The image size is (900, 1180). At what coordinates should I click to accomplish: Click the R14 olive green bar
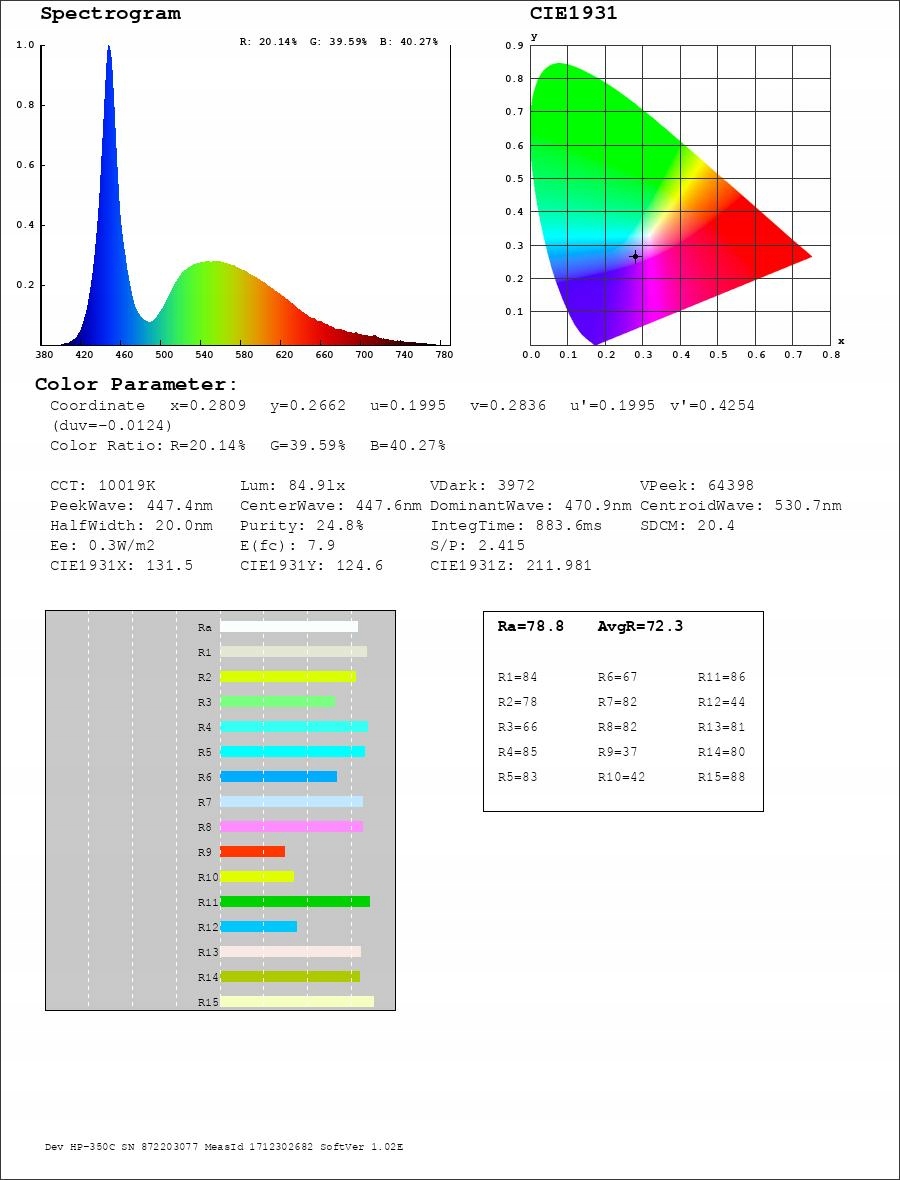pos(290,977)
